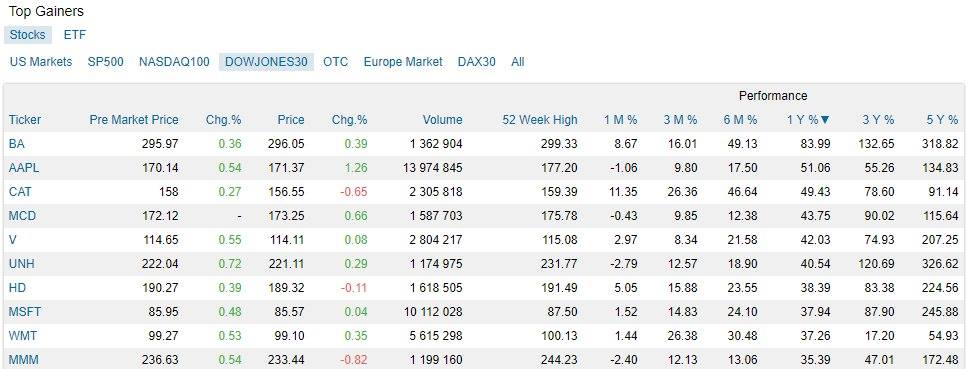Viewport: 974px width, 369px height.
Task: Sort by 52 Week High header
Action: coord(540,120)
